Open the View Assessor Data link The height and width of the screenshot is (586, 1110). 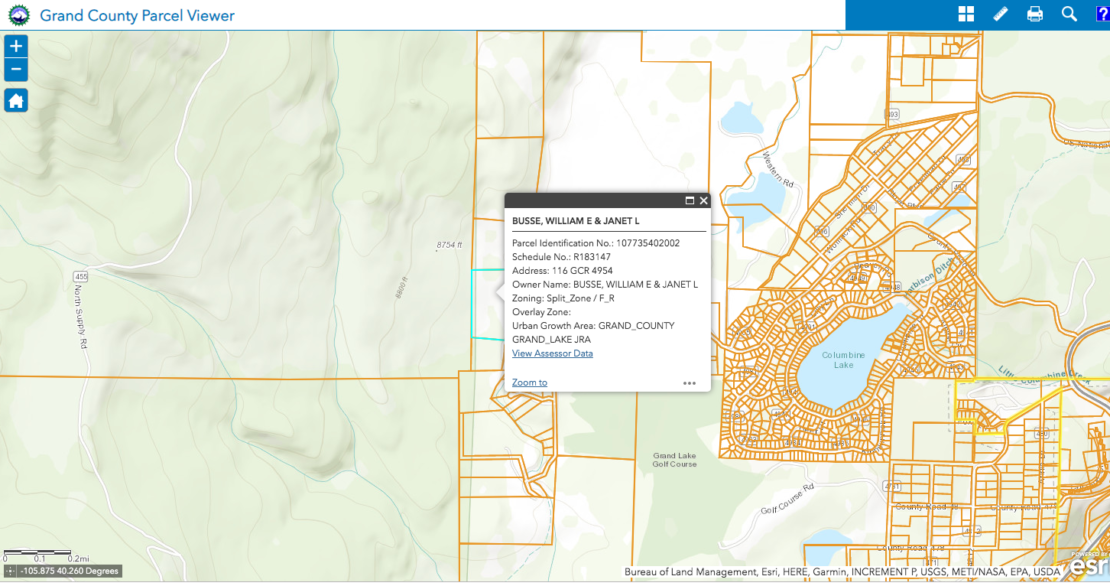pos(552,353)
